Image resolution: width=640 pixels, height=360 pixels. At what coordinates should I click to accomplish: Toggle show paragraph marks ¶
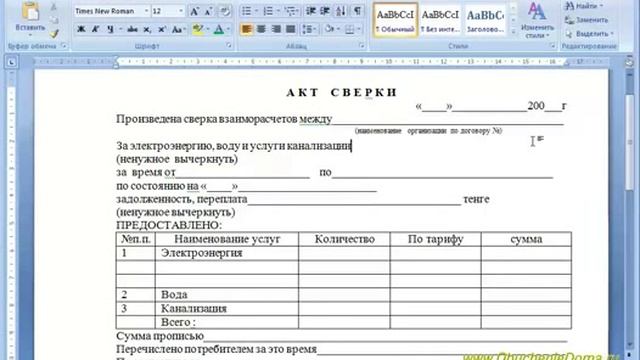(358, 11)
